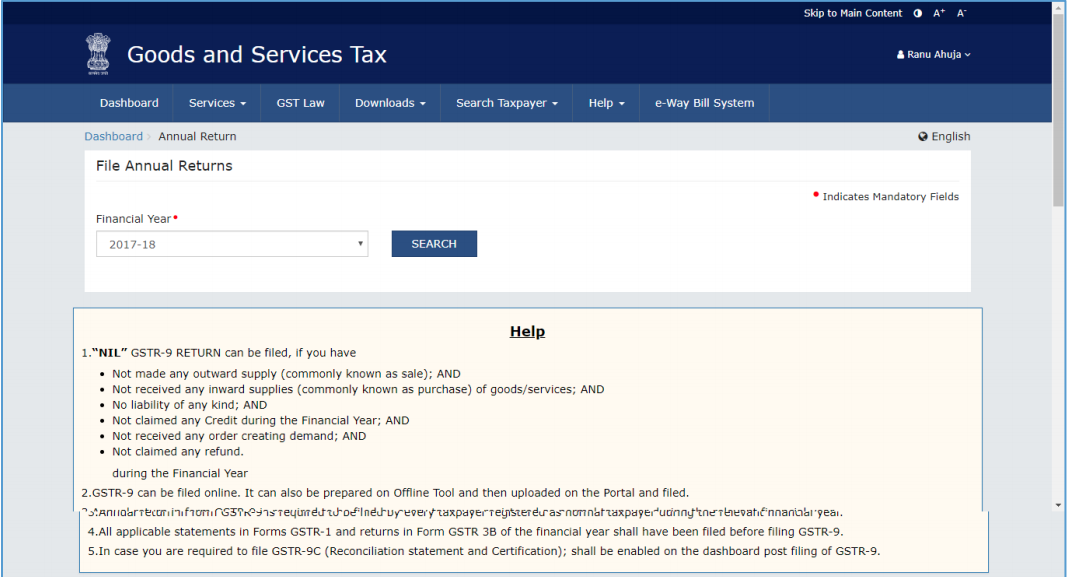The width and height of the screenshot is (1068, 577).
Task: Click the 'GSTR-9 can be filed online' line
Action: click(x=386, y=493)
